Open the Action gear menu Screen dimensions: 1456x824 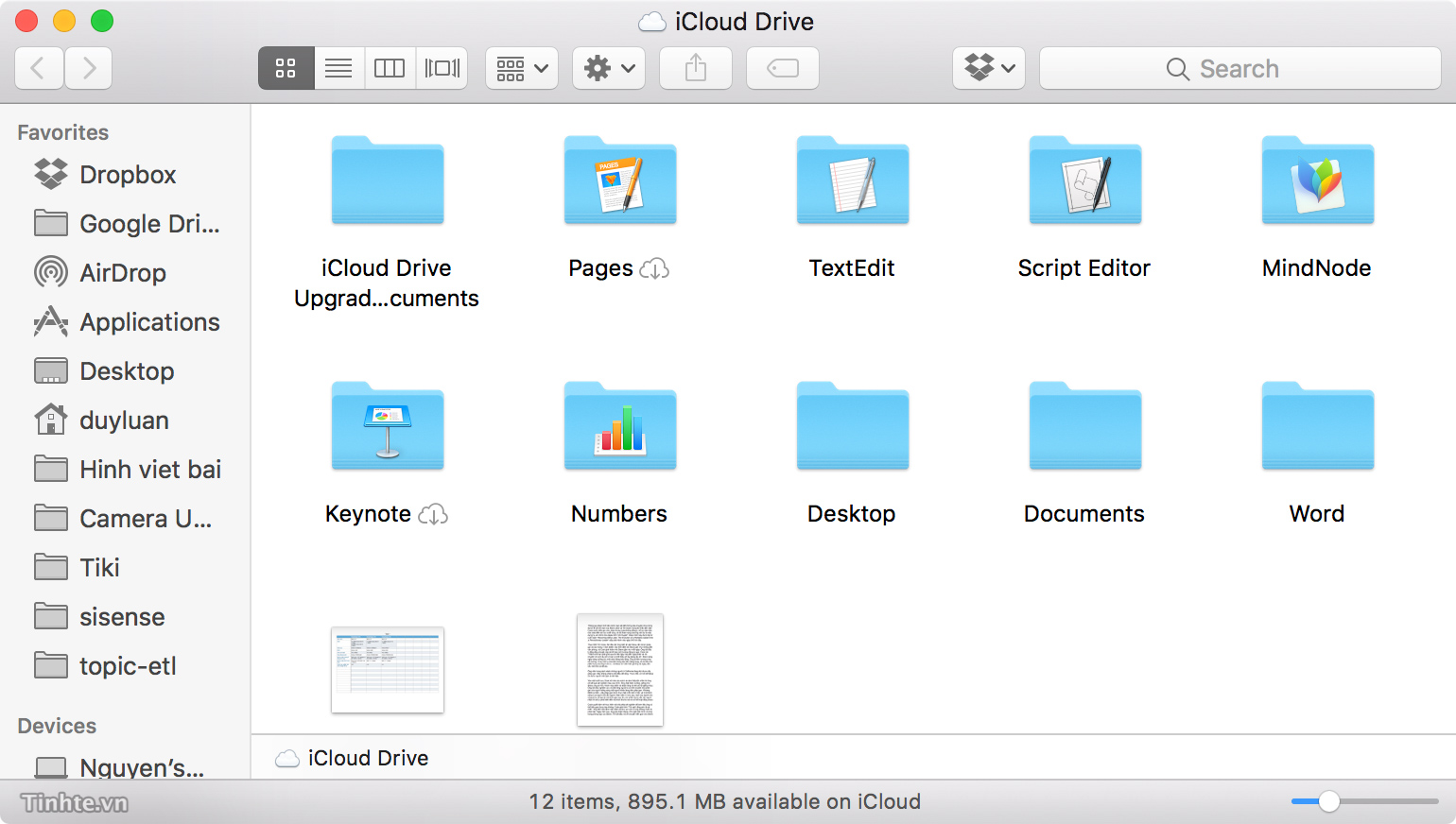point(609,68)
